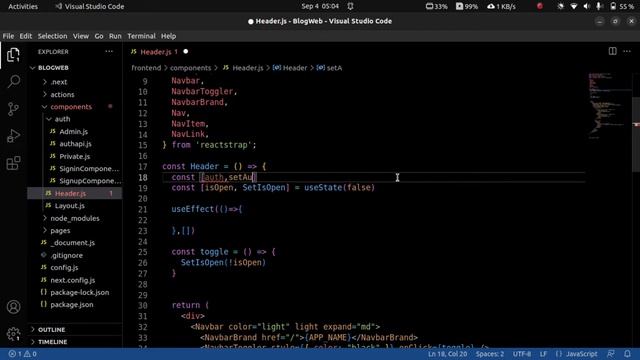Open config.js file
This screenshot has width=640, height=360.
[64, 268]
